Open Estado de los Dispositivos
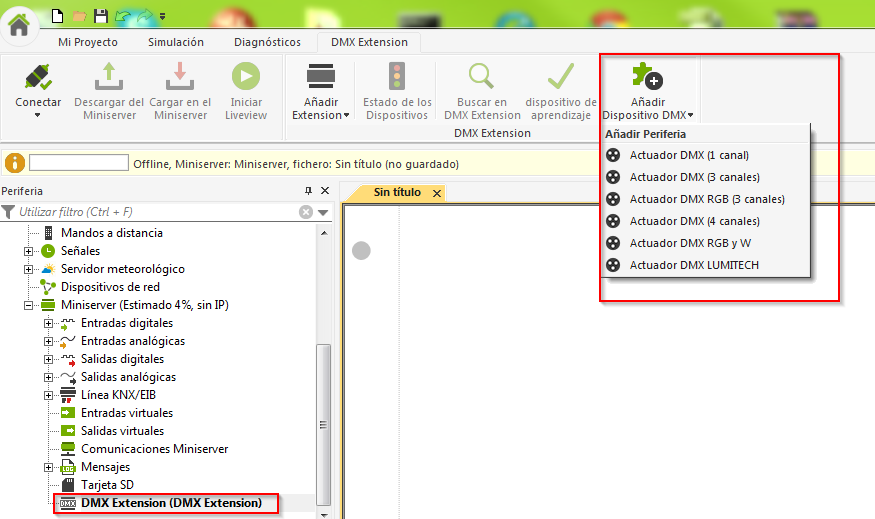This screenshot has width=875, height=519. point(397,78)
